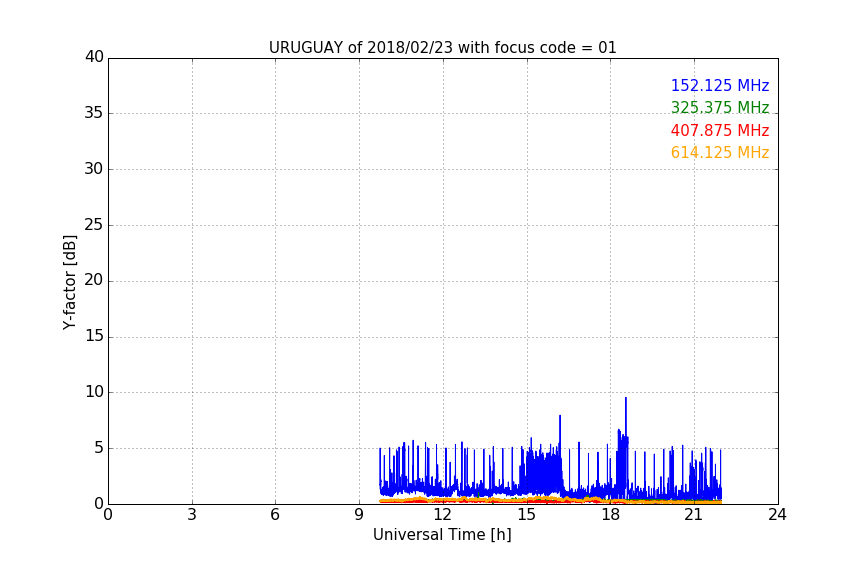Select the 325.375 MHz legend label
The image size is (864, 576).
point(720,107)
